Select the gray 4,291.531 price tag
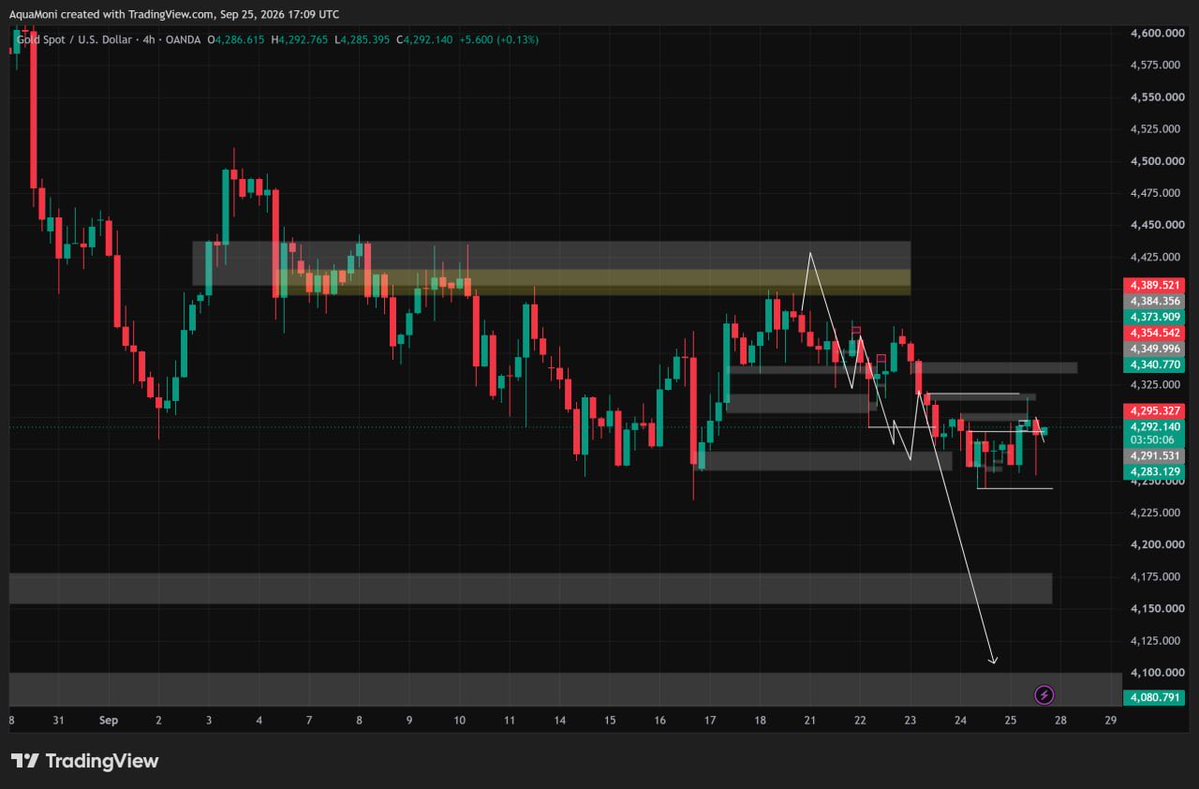Image resolution: width=1199 pixels, height=789 pixels. pos(1154,456)
